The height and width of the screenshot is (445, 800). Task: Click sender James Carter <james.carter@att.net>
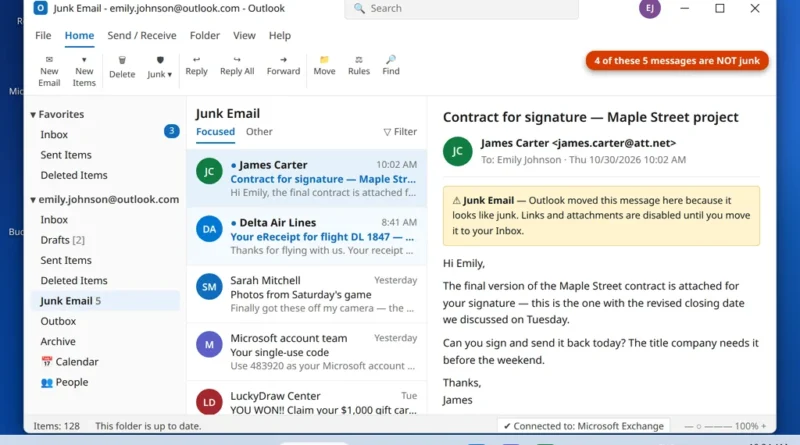(578, 143)
